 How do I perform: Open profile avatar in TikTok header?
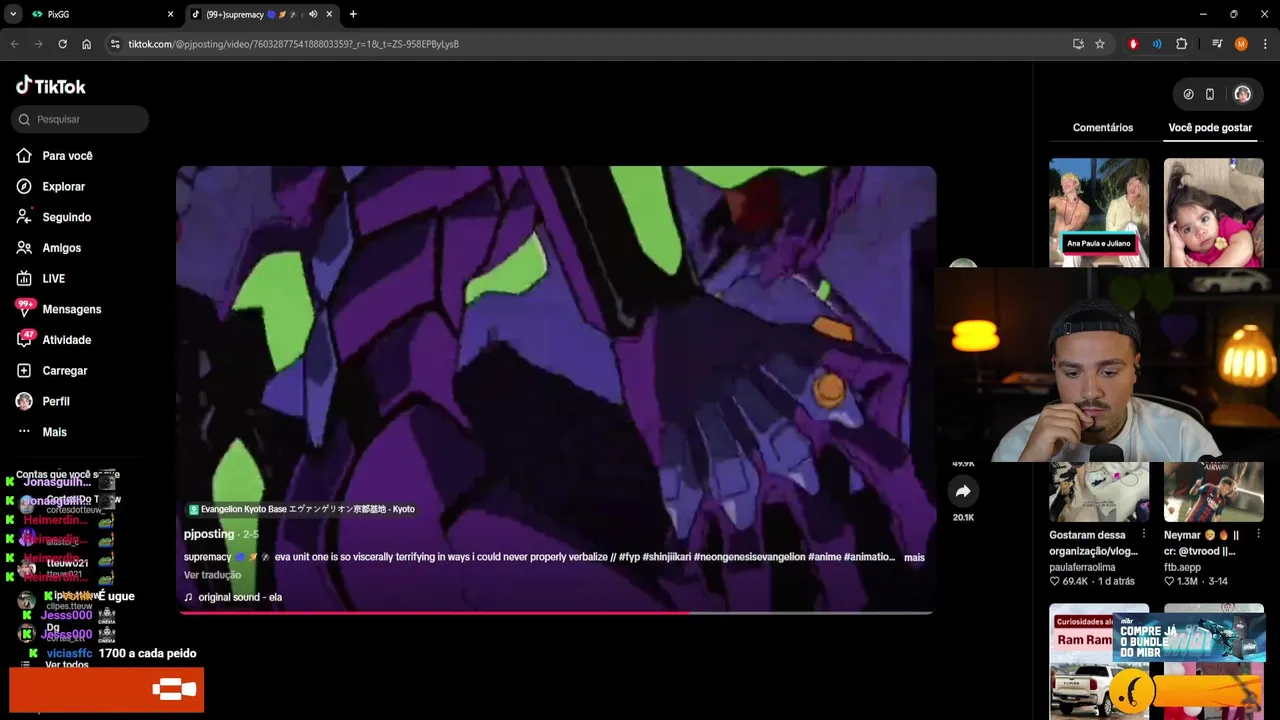pyautogui.click(x=1242, y=94)
